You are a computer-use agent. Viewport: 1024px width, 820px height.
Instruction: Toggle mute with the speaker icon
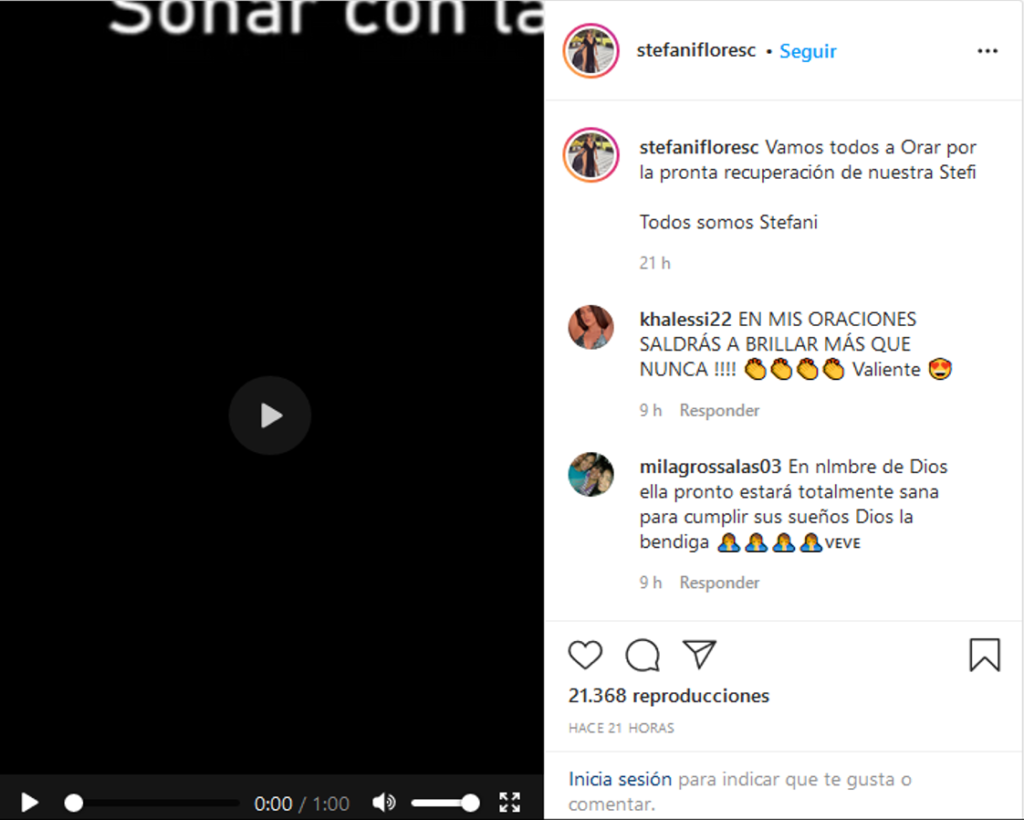pyautogui.click(x=384, y=802)
